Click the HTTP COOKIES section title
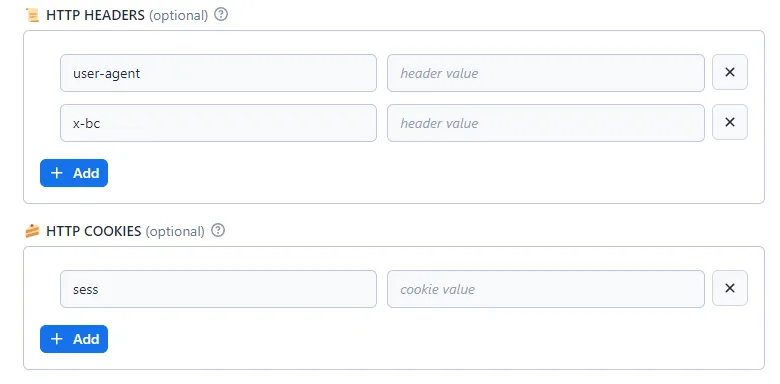 click(x=94, y=231)
